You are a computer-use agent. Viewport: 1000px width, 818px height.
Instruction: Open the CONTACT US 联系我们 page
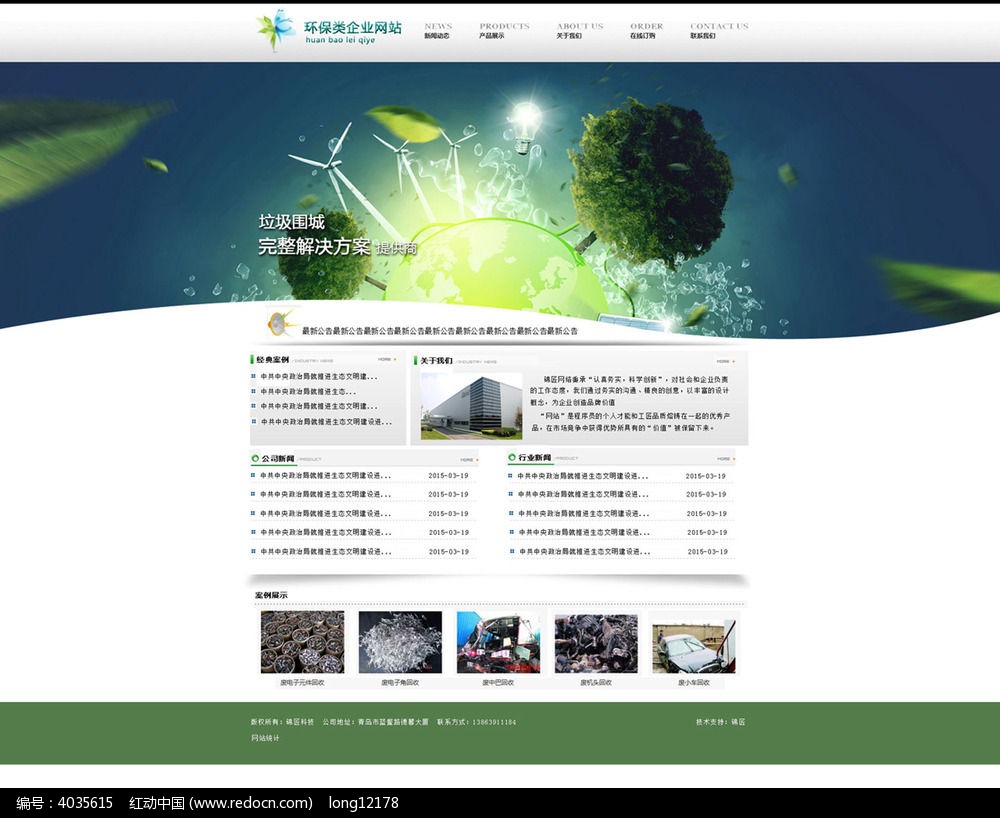[718, 31]
